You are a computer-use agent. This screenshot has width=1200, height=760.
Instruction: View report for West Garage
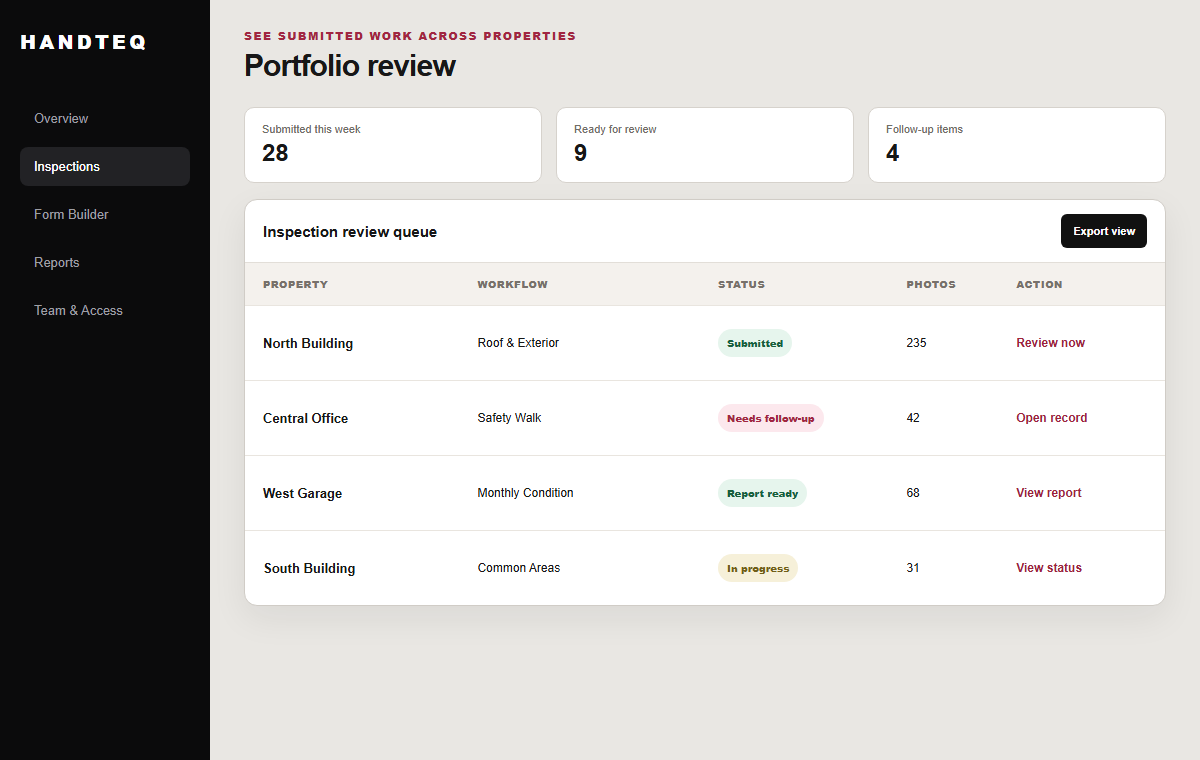coord(1049,493)
